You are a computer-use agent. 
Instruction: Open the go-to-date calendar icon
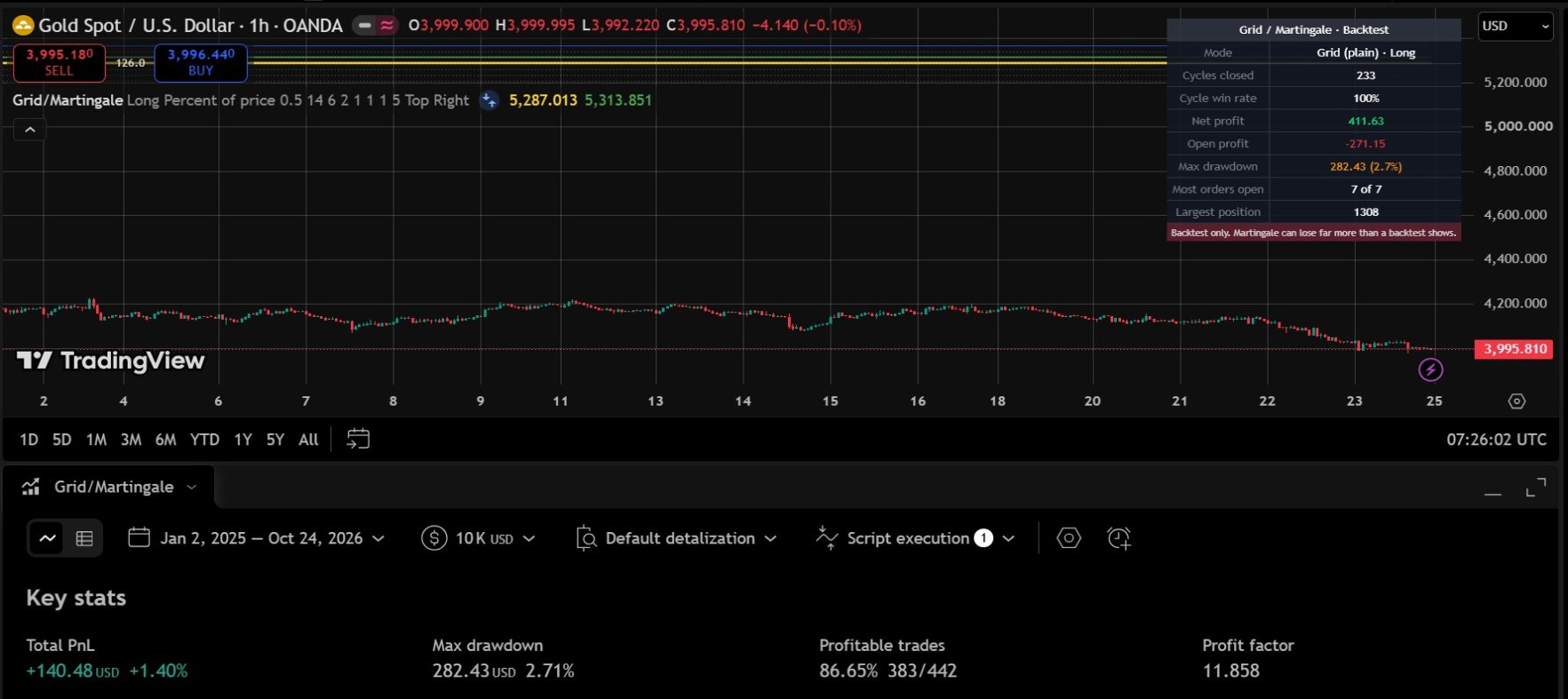click(358, 439)
